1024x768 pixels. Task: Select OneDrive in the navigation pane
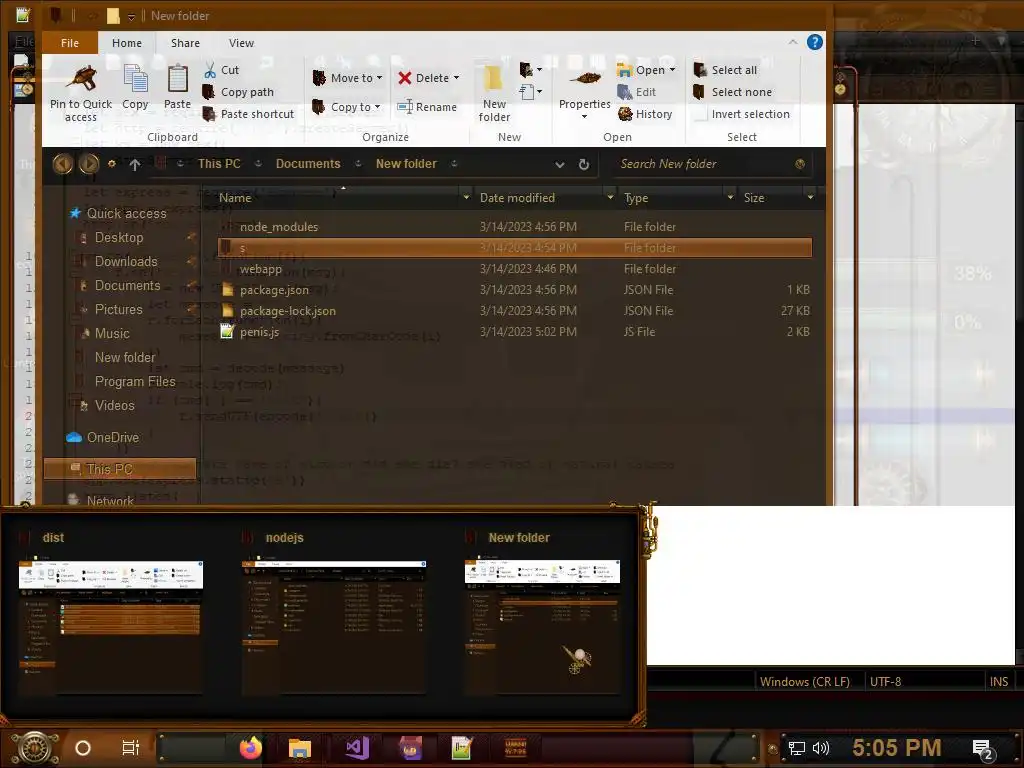pos(113,438)
